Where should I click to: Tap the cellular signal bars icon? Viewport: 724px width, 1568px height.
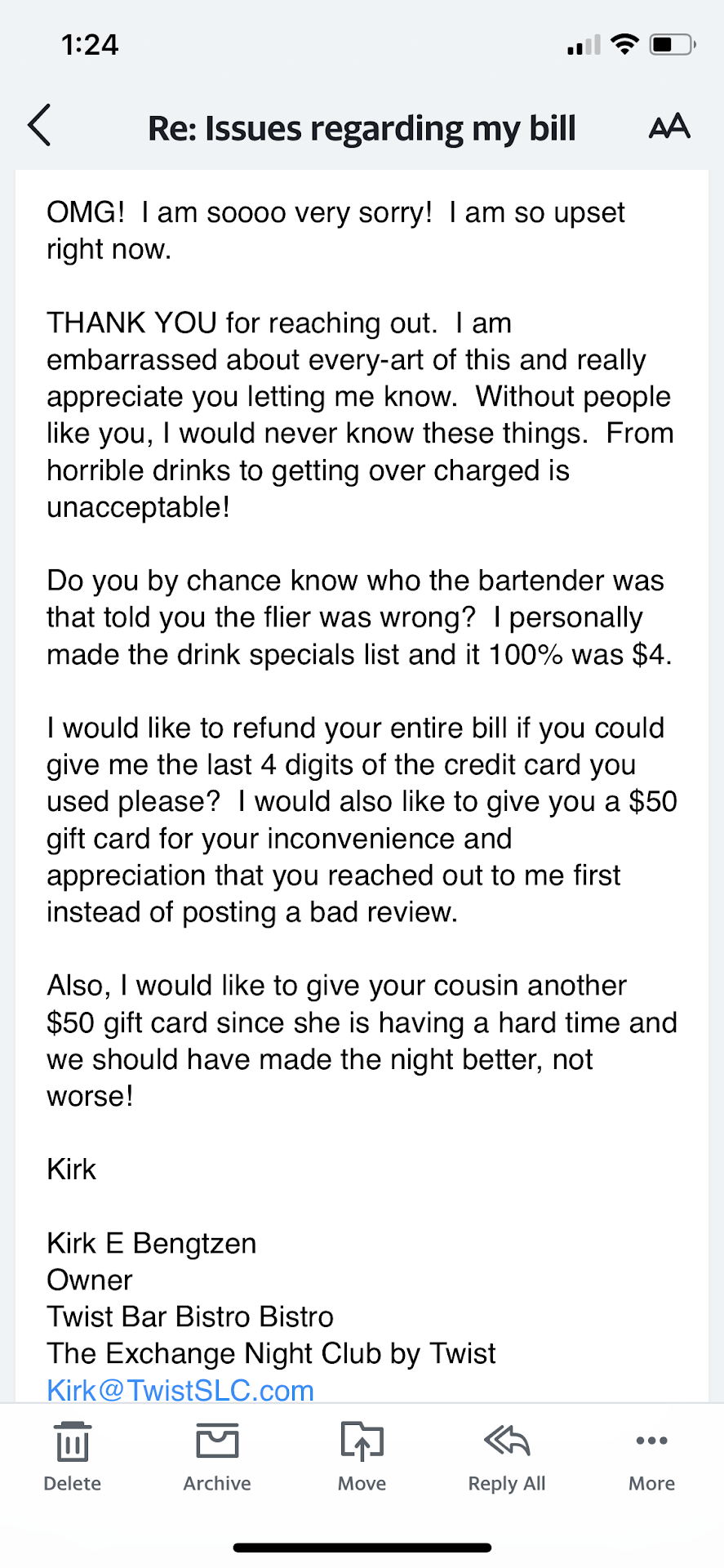(584, 46)
